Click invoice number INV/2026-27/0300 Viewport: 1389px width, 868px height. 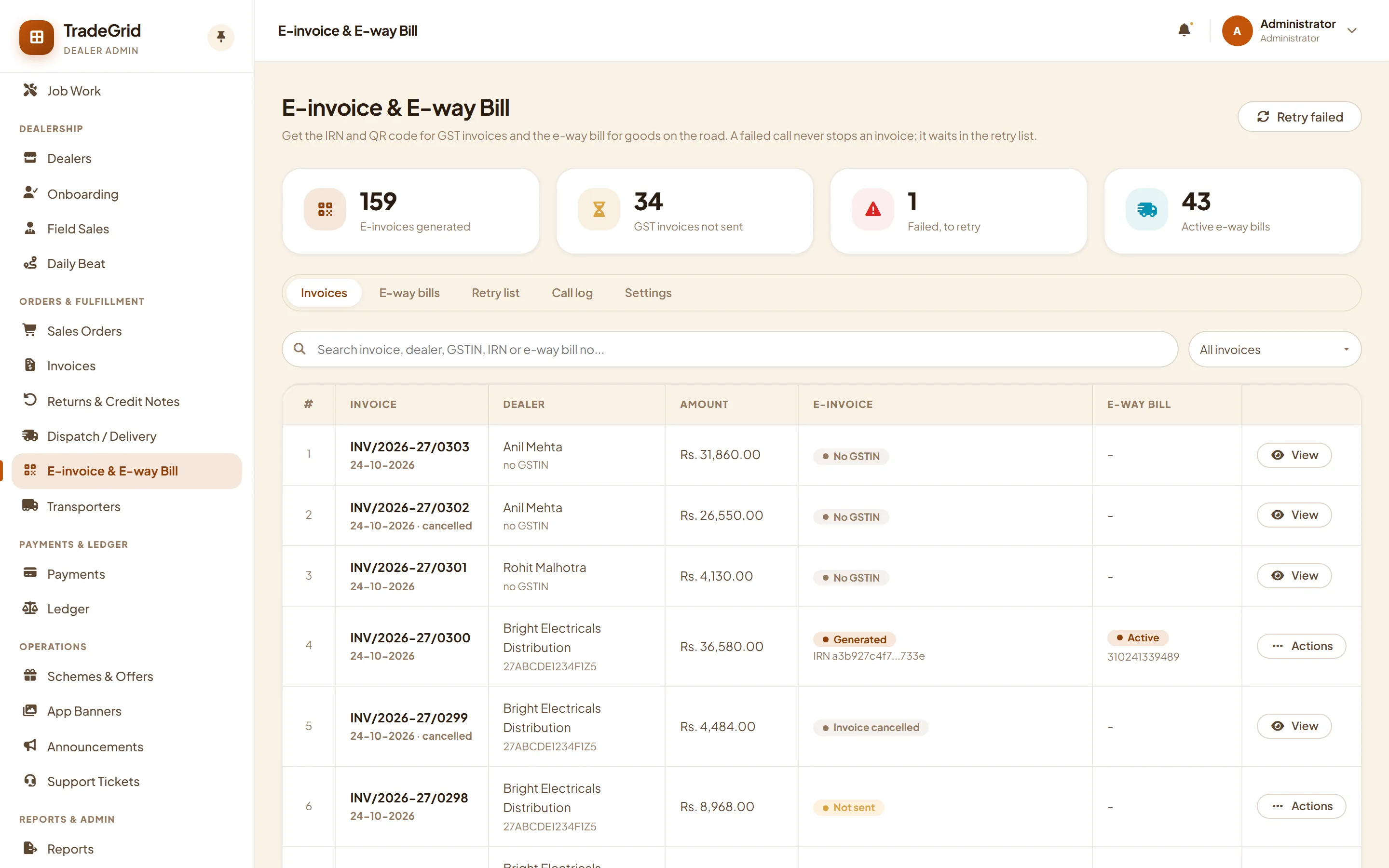[410, 637]
